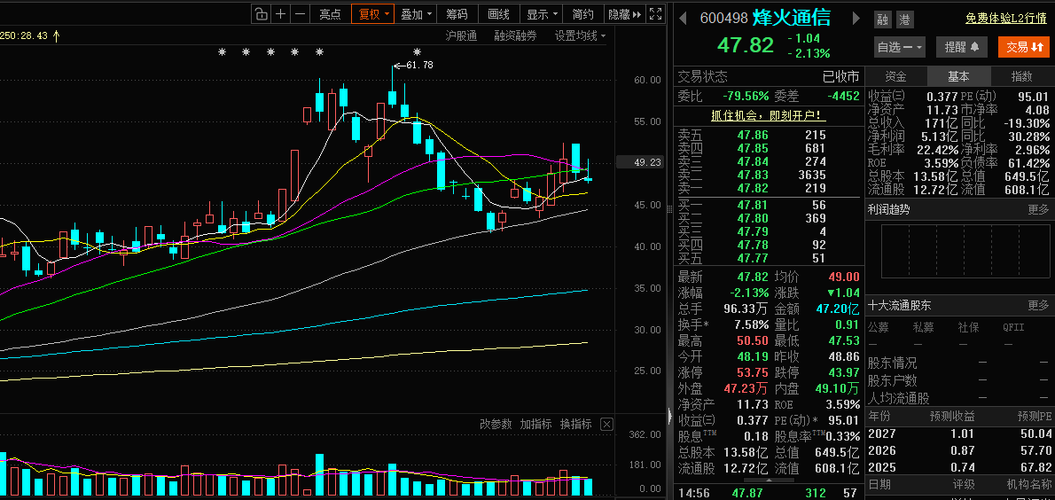The width and height of the screenshot is (1055, 500).
Task: Click the 14:56 47.87 trade tick row
Action: [768, 493]
